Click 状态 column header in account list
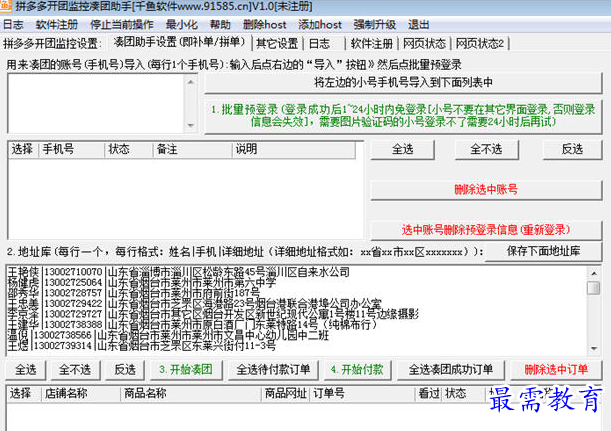This screenshot has height=431, width=611. pos(128,149)
